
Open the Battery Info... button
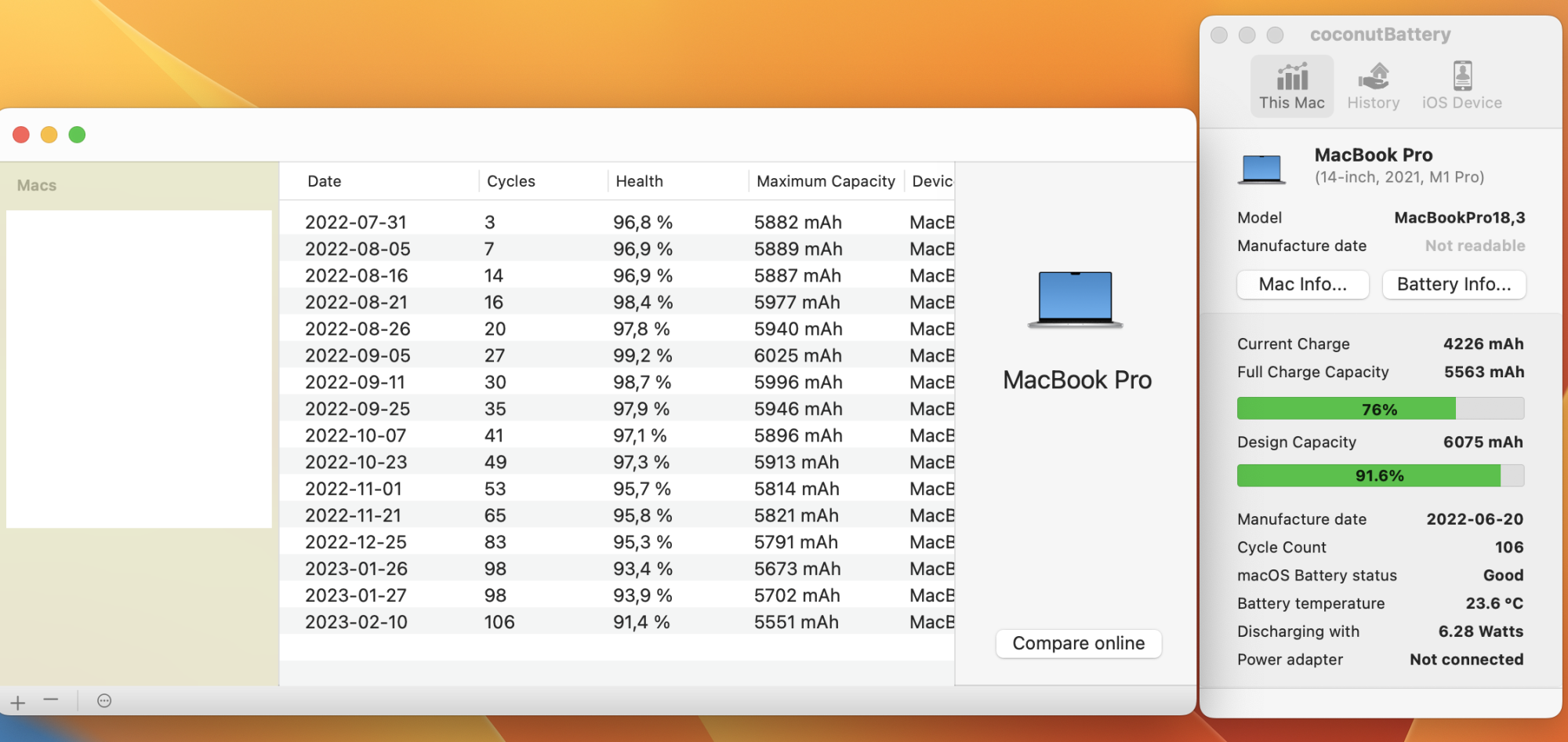tap(1454, 285)
